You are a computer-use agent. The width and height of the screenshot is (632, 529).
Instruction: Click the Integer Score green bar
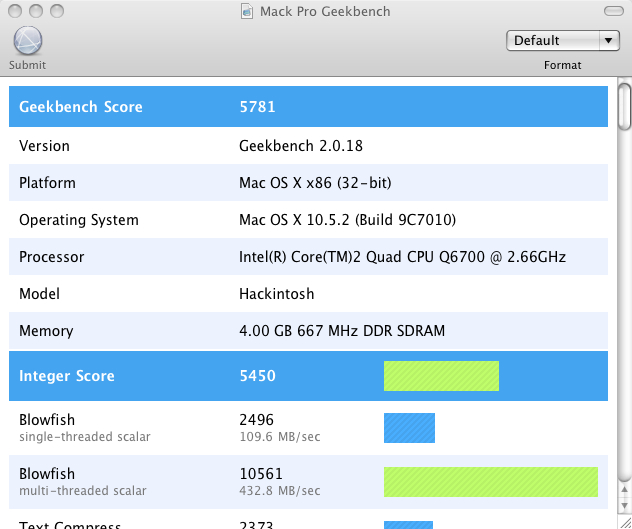point(441,376)
